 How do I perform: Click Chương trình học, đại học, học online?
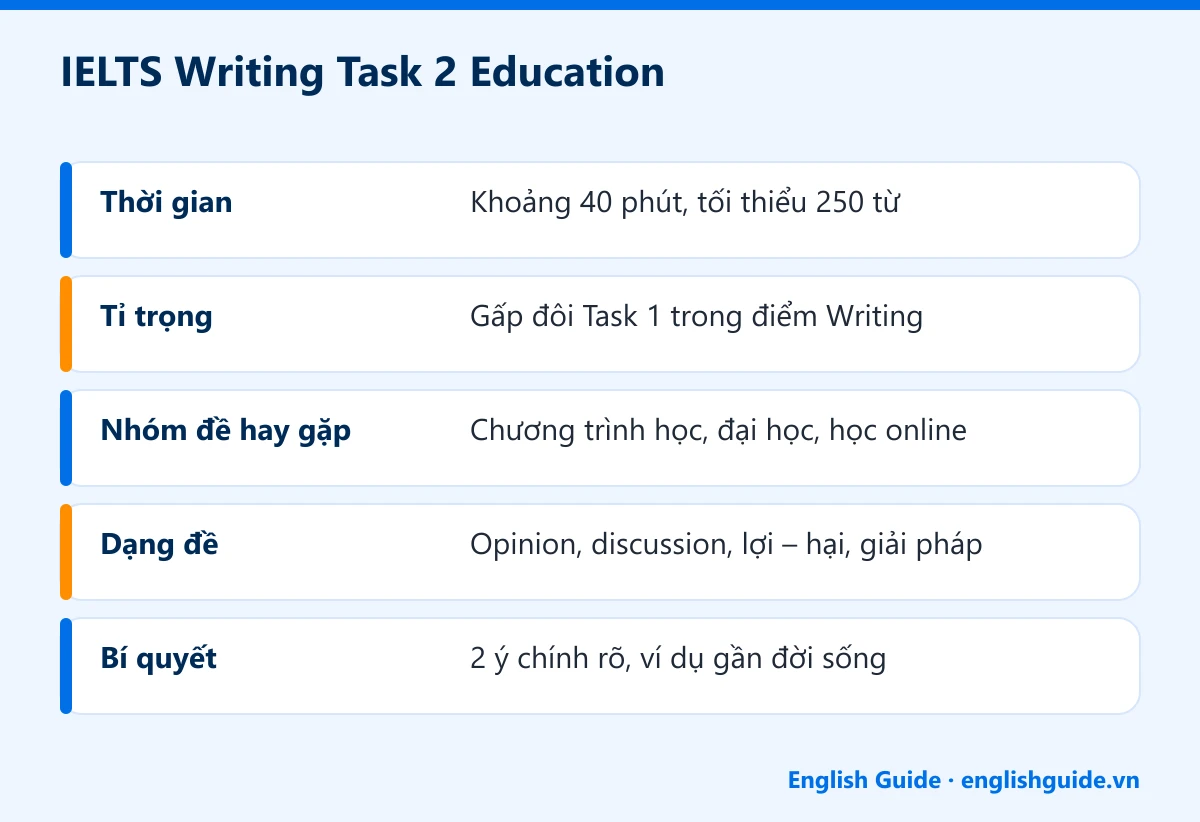coord(718,431)
